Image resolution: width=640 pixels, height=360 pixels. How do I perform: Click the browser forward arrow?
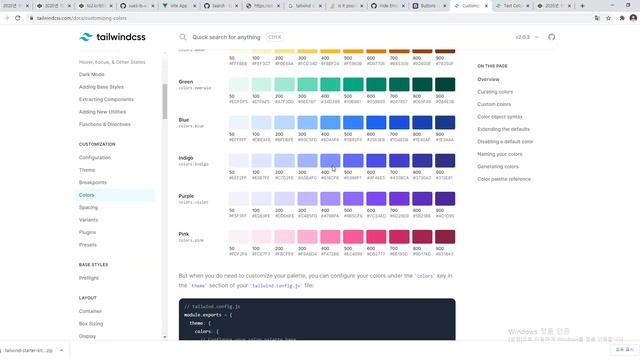coord(6,18)
